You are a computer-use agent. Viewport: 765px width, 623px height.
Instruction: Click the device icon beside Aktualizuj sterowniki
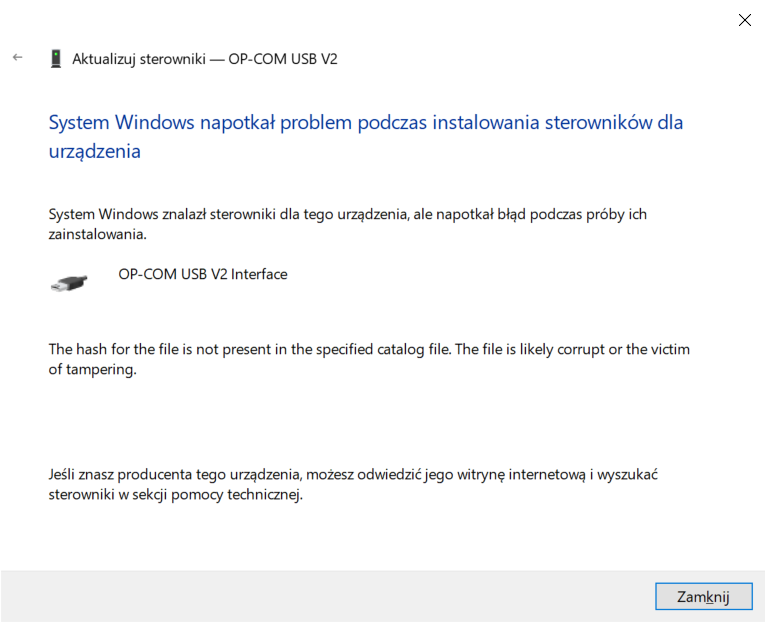pos(56,59)
